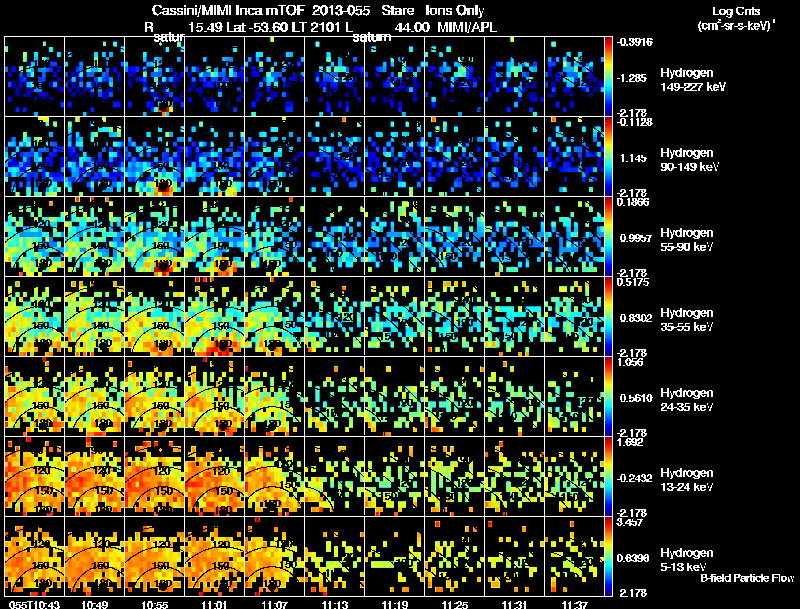
Task: Select the 149-227 keV panel at 11:37
Action: tap(574, 77)
